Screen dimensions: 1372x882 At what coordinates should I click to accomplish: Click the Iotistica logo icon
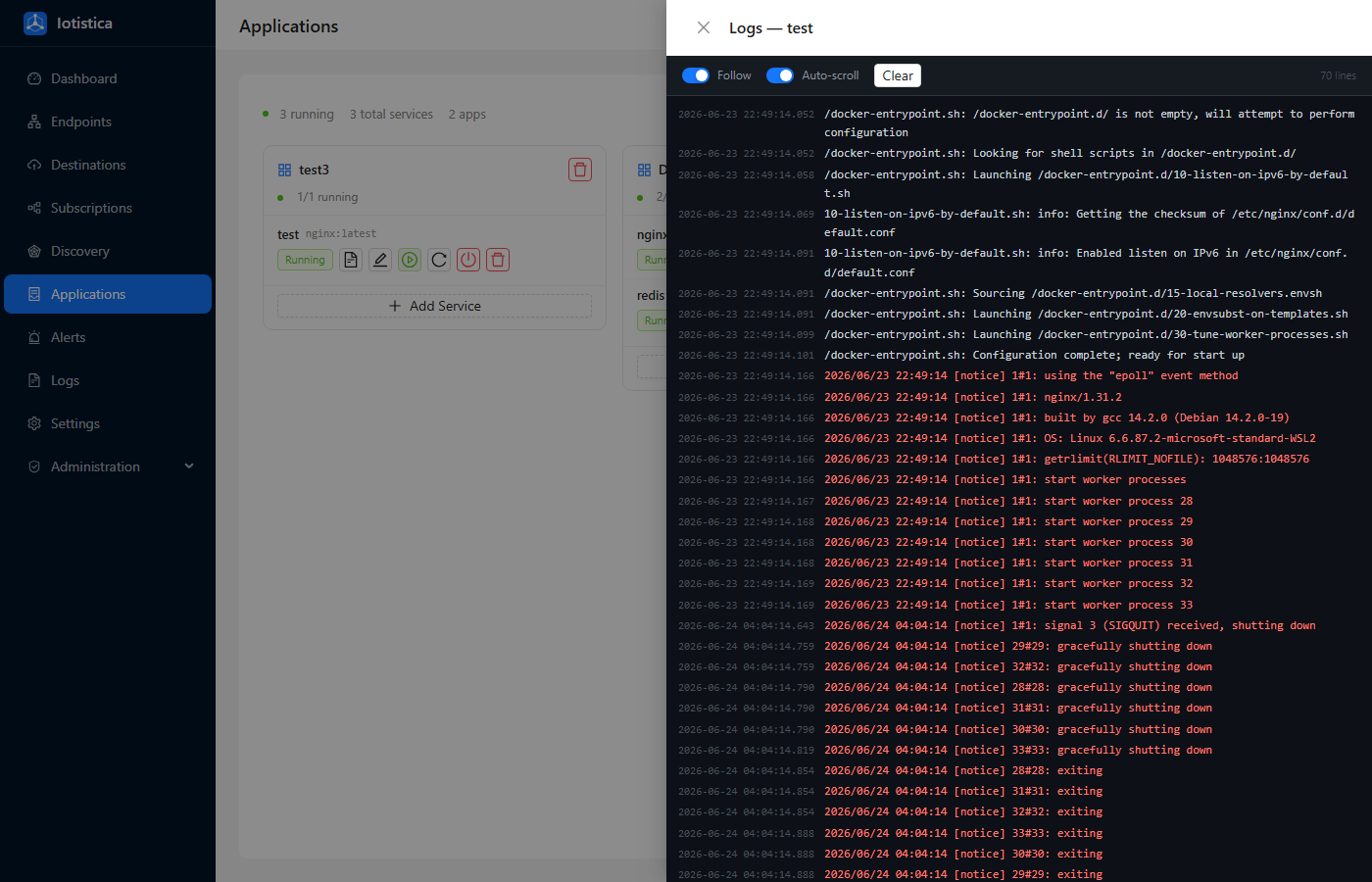point(35,24)
